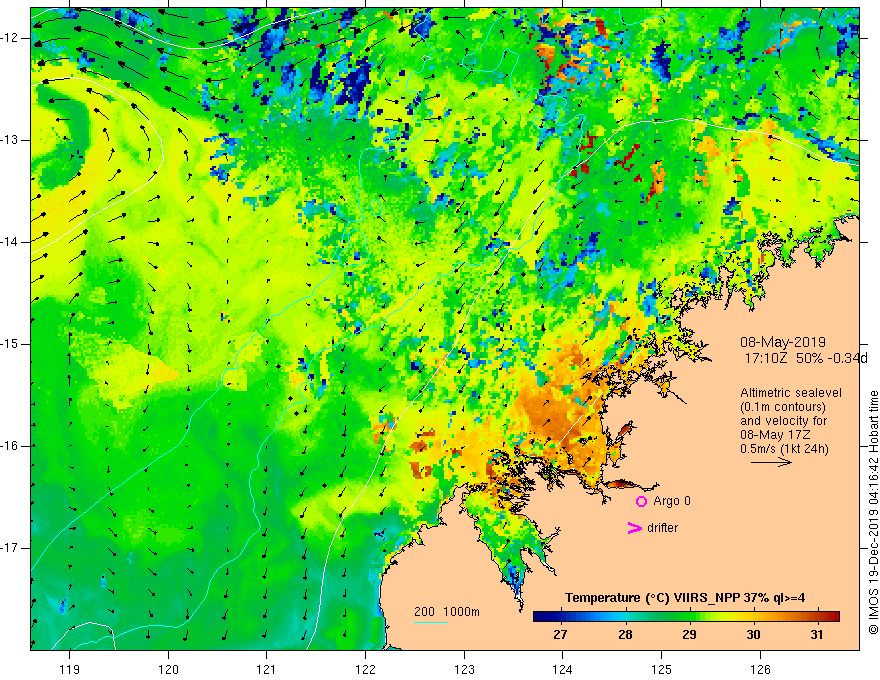This screenshot has width=880, height=680.
Task: Click the -13 latitude axis label
Action: (x=11, y=140)
